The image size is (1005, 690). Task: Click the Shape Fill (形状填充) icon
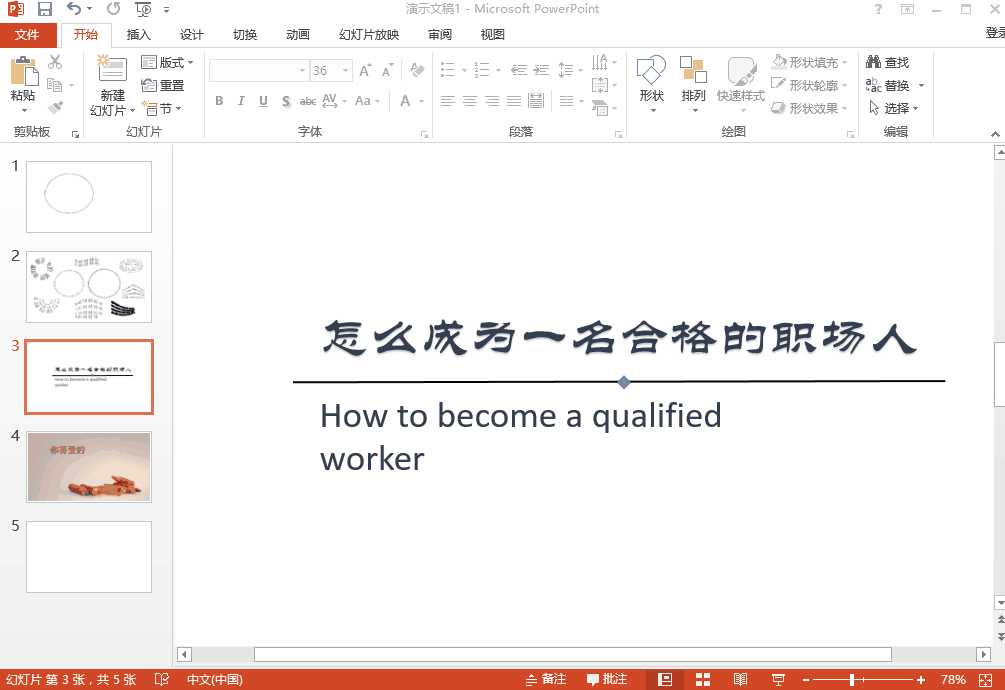778,62
